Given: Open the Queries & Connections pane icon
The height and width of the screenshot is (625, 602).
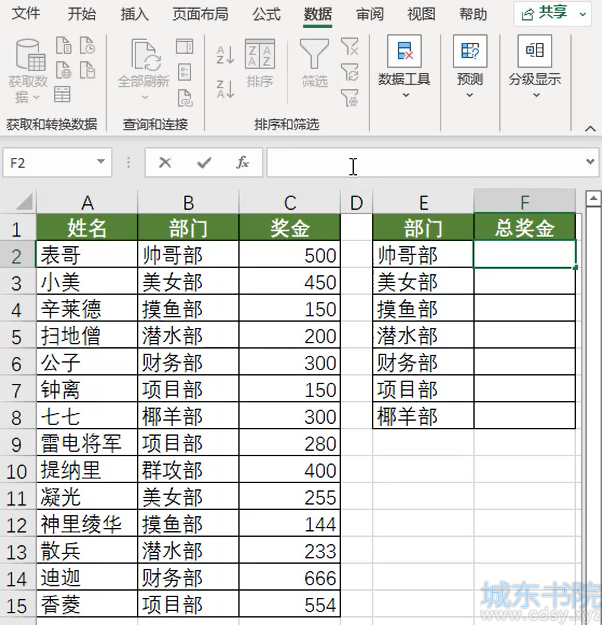Looking at the screenshot, I should click(185, 47).
